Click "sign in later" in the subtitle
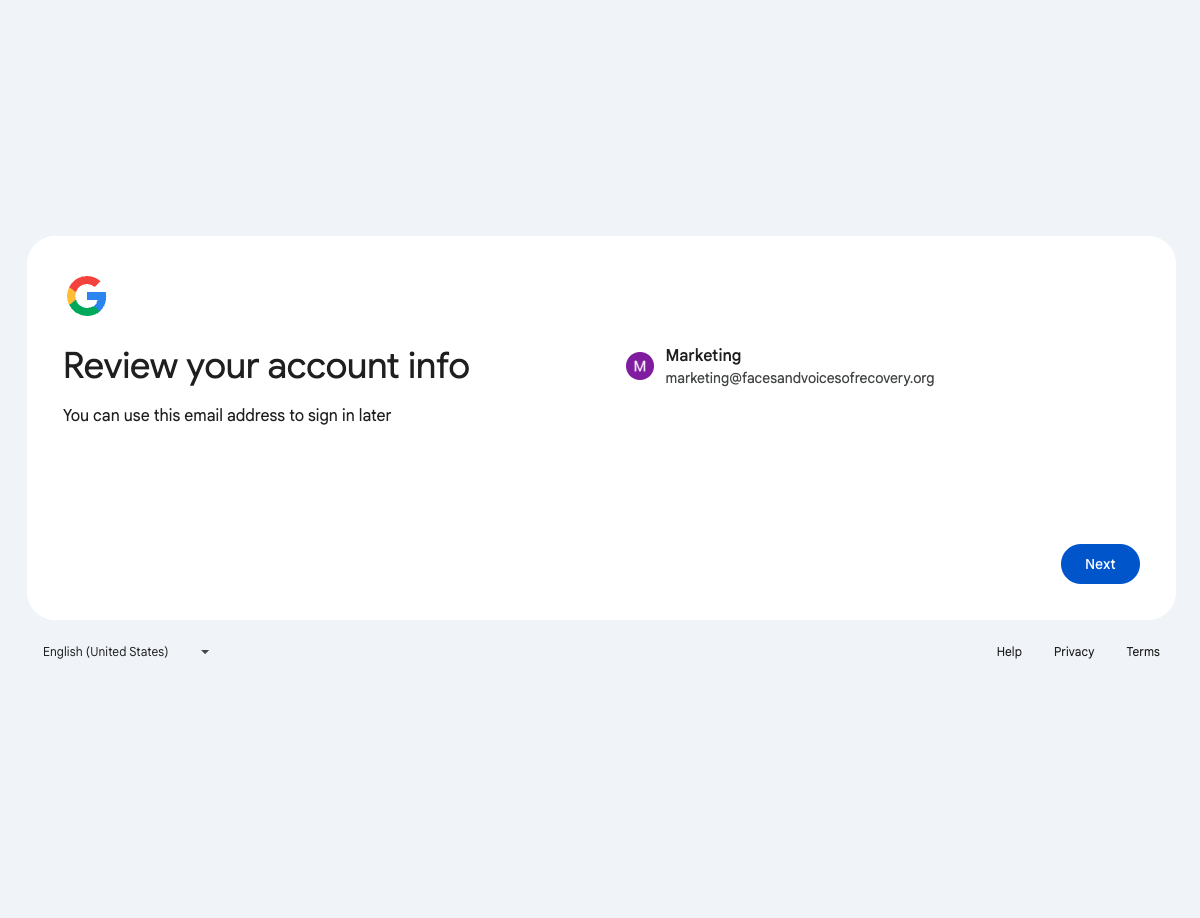The width and height of the screenshot is (1200, 918). pos(349,415)
